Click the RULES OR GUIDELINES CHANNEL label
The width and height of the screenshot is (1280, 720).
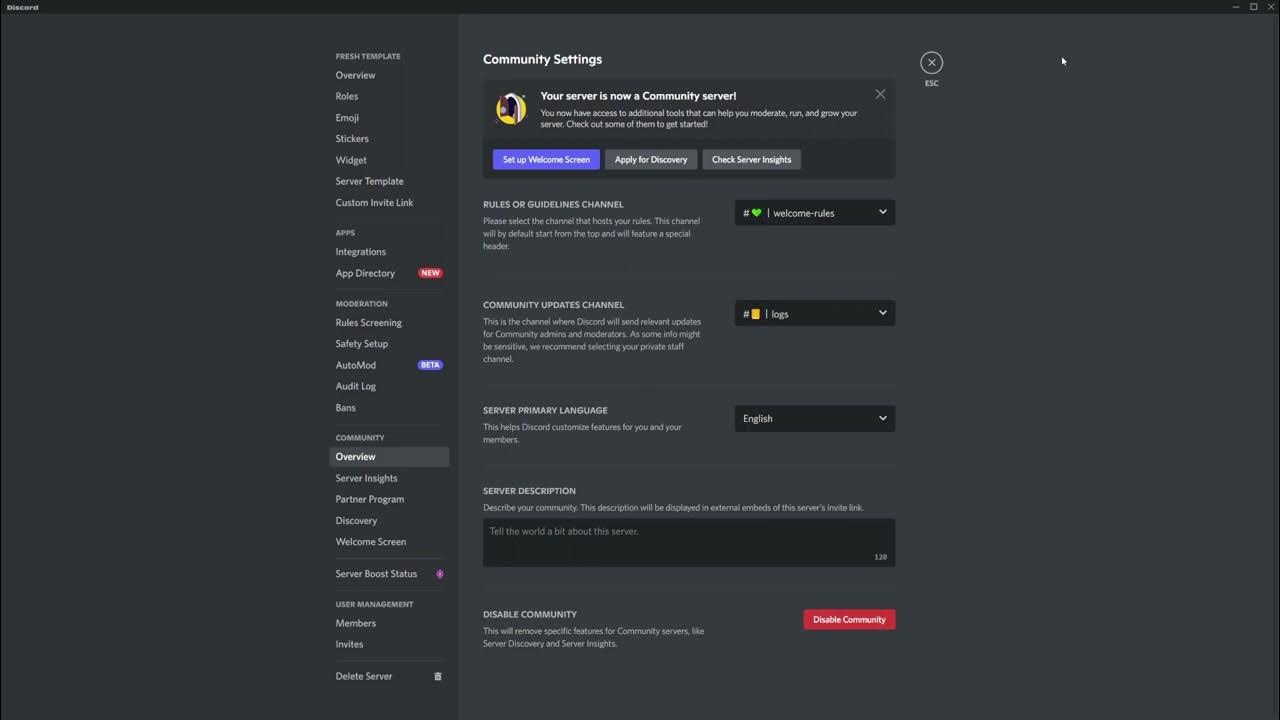tap(553, 204)
